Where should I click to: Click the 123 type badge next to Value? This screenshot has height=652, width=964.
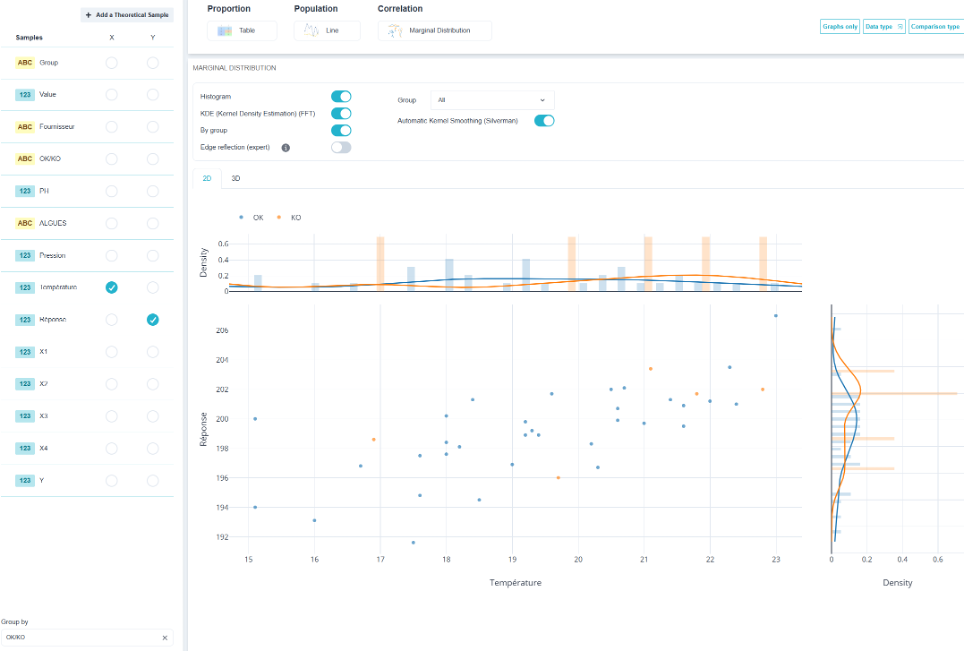pyautogui.click(x=25, y=95)
